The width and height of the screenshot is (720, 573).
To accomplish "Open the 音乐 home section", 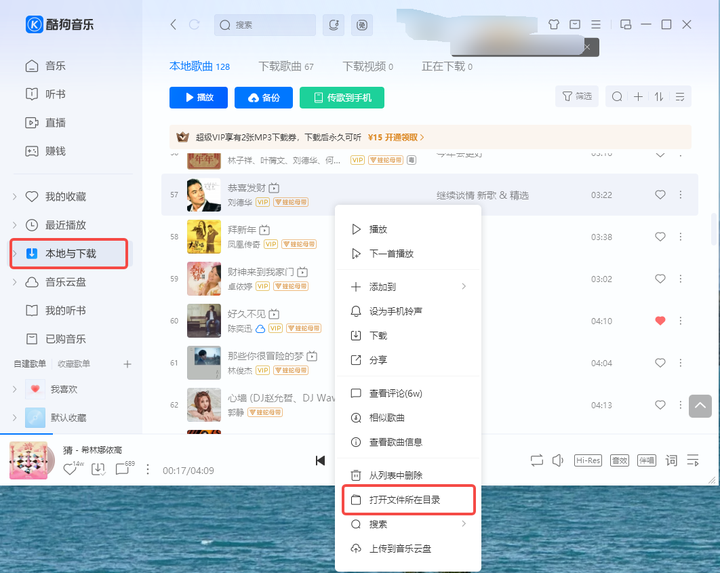I will [45, 66].
